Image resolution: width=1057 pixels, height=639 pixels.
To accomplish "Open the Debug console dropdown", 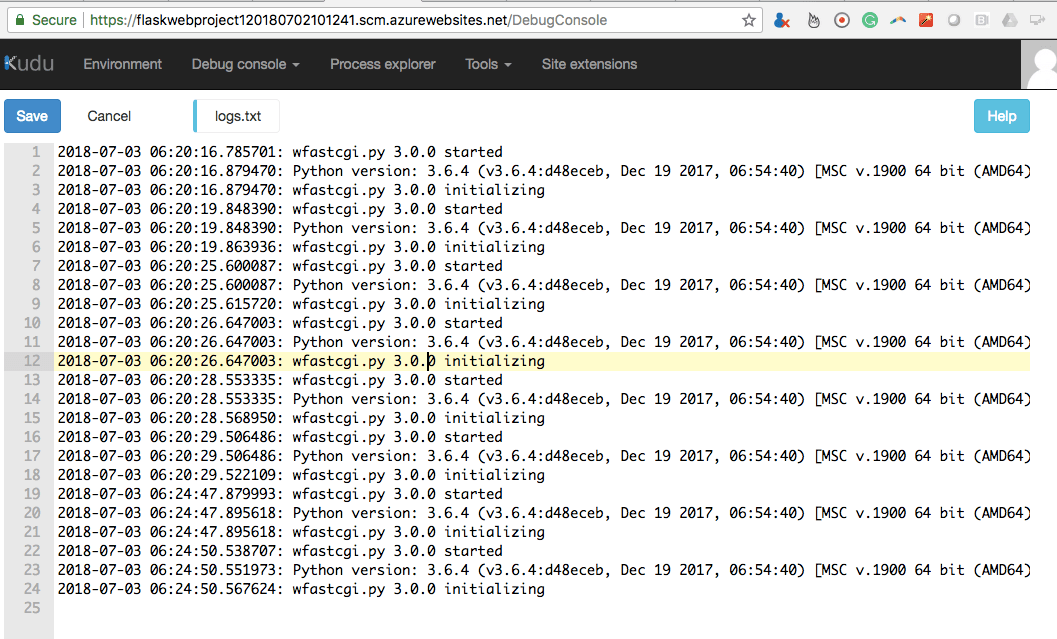I will pyautogui.click(x=245, y=63).
